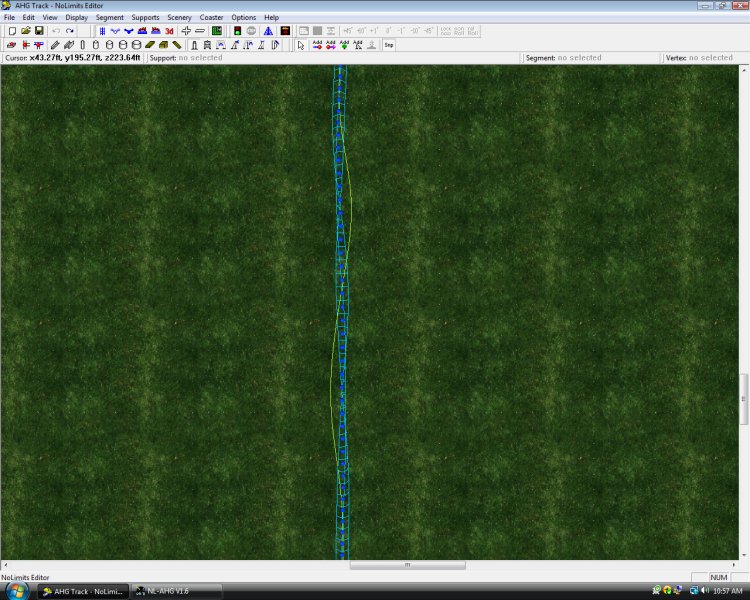Screen dimensions: 750x600
Task: Add vertex before with red-blue Add icon
Action: click(317, 45)
